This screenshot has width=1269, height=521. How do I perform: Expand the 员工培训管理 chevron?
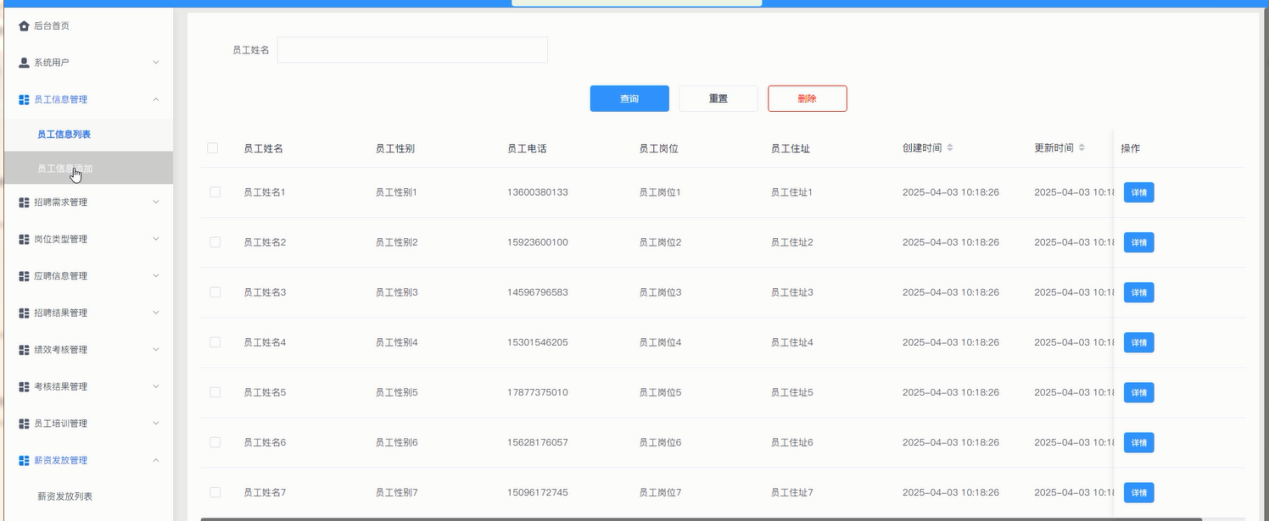pyautogui.click(x=155, y=423)
